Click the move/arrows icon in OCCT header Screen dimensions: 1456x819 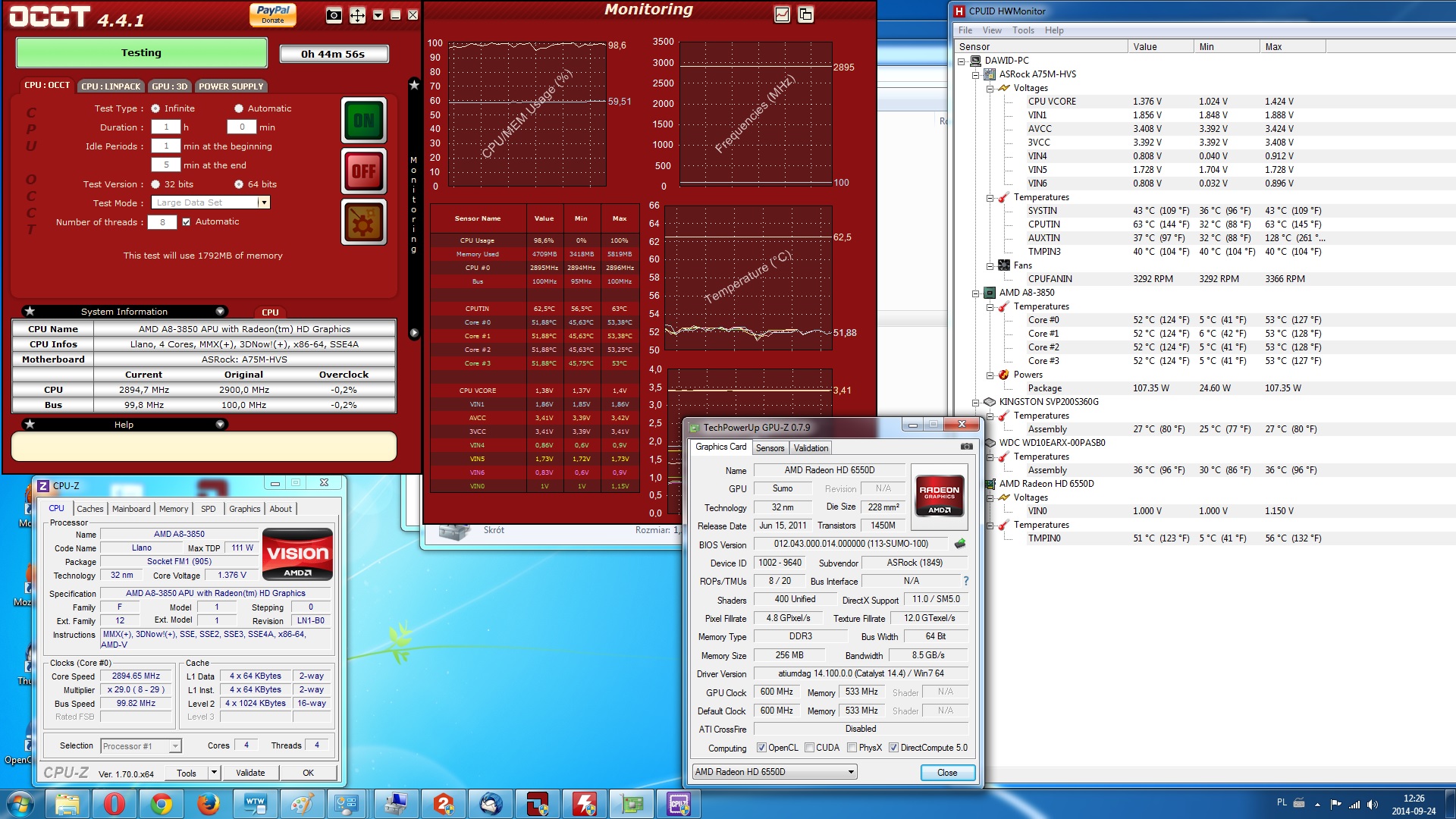tap(357, 13)
